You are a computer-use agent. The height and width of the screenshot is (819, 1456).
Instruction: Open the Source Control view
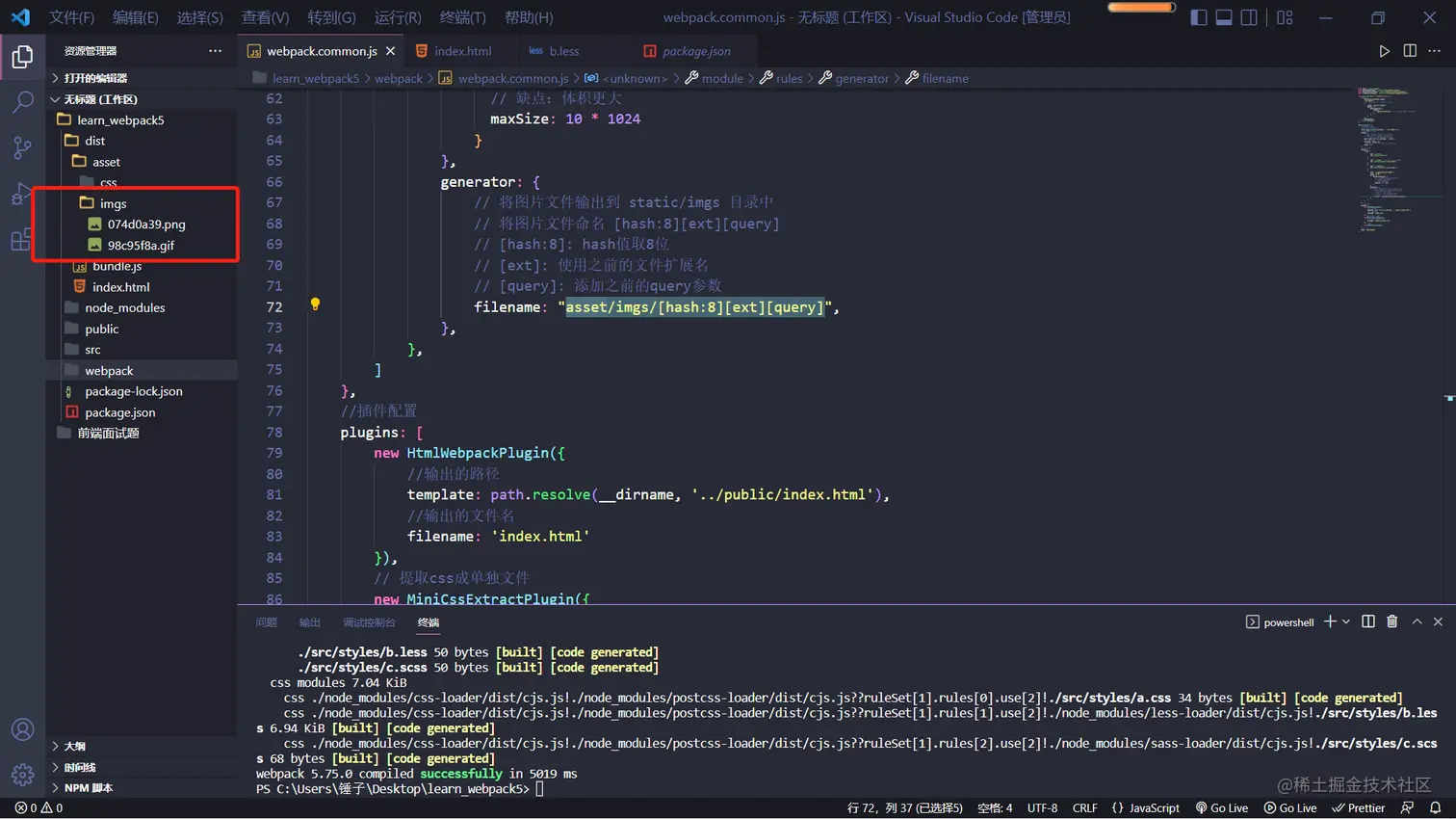pos(22,147)
